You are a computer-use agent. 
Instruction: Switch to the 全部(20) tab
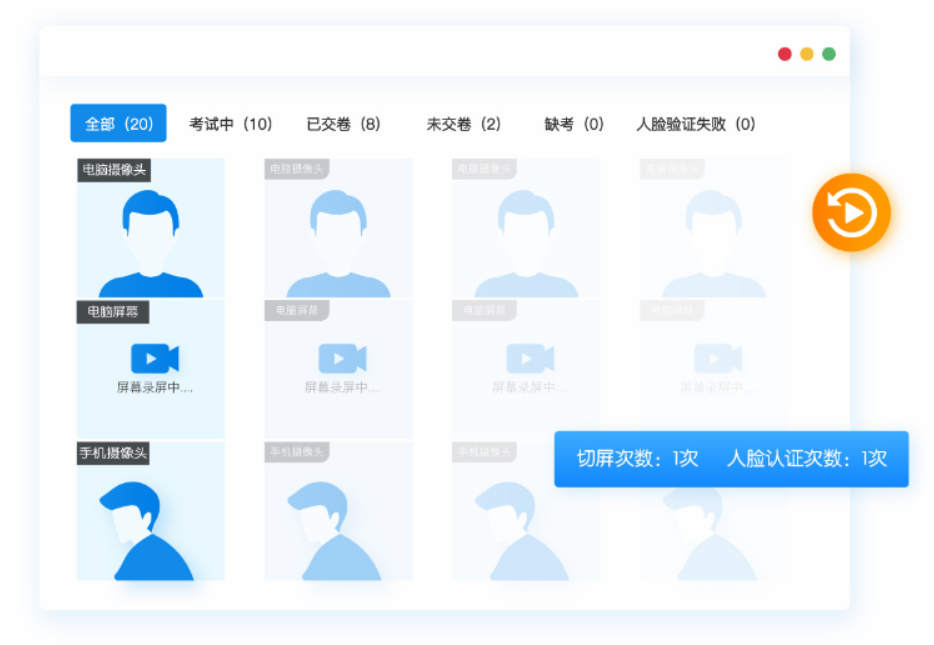[118, 124]
